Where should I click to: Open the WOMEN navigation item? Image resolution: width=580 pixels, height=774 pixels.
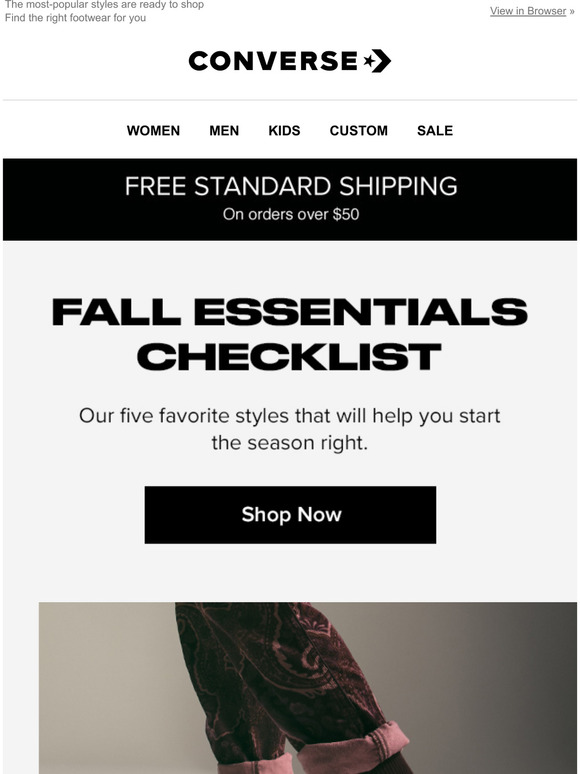[x=153, y=130]
